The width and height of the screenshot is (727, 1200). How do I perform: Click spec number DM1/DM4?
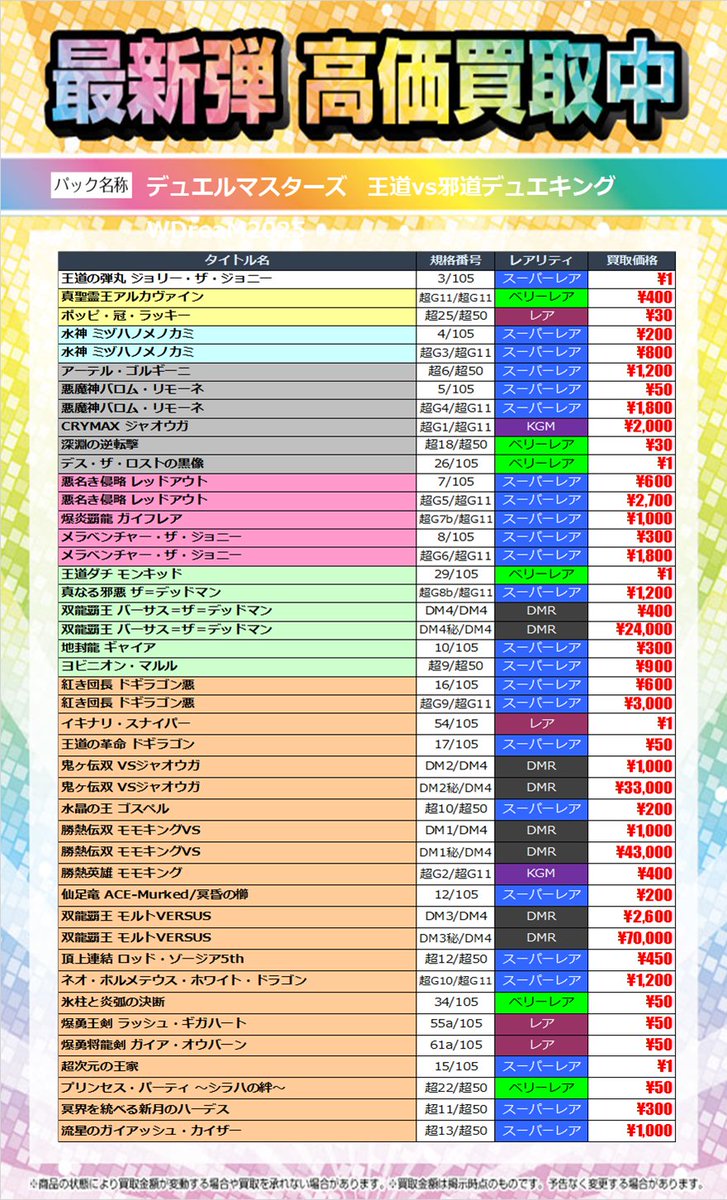pos(455,830)
